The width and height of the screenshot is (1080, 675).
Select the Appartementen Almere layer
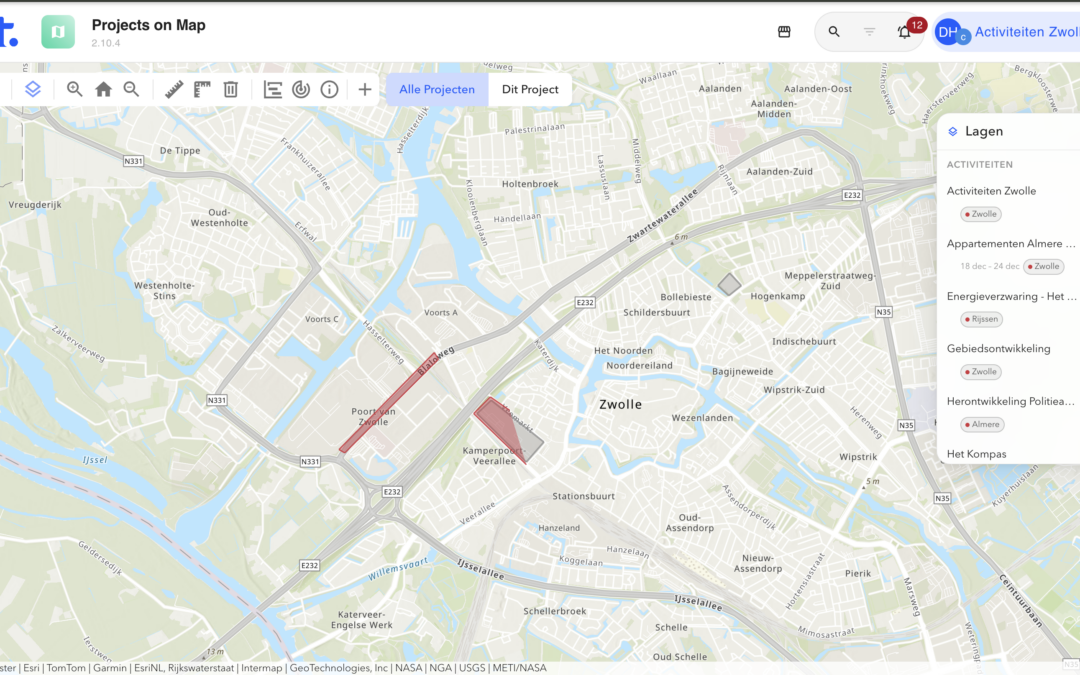pyautogui.click(x=1010, y=243)
